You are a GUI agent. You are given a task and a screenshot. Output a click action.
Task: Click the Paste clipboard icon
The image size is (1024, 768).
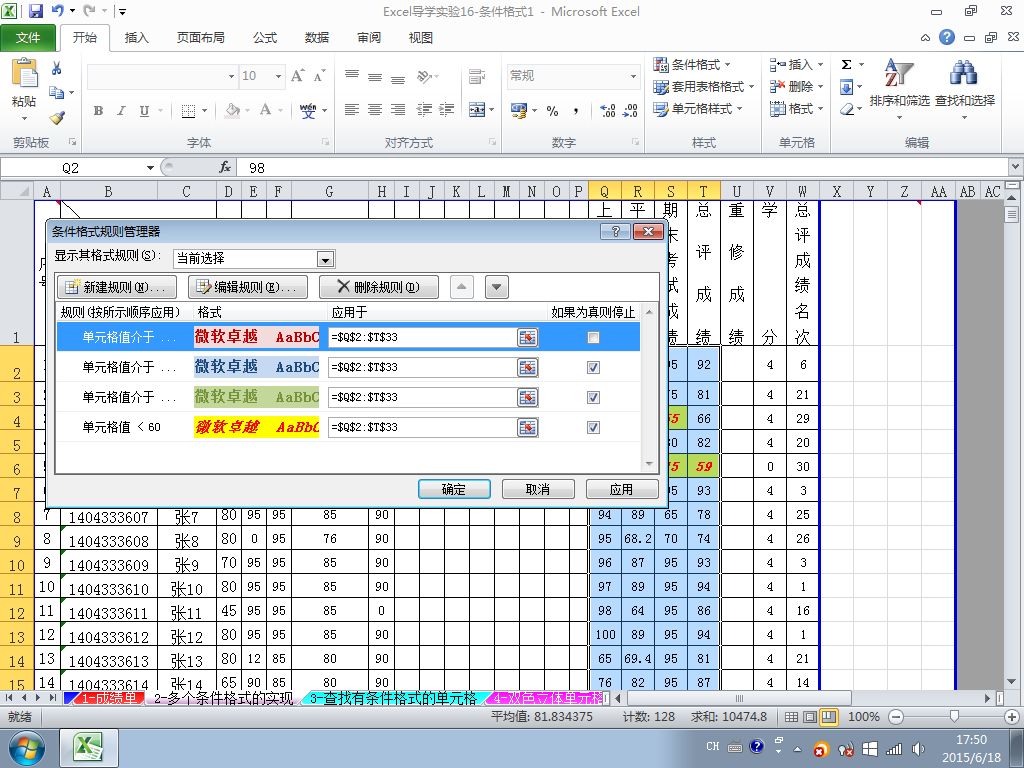pos(24,72)
